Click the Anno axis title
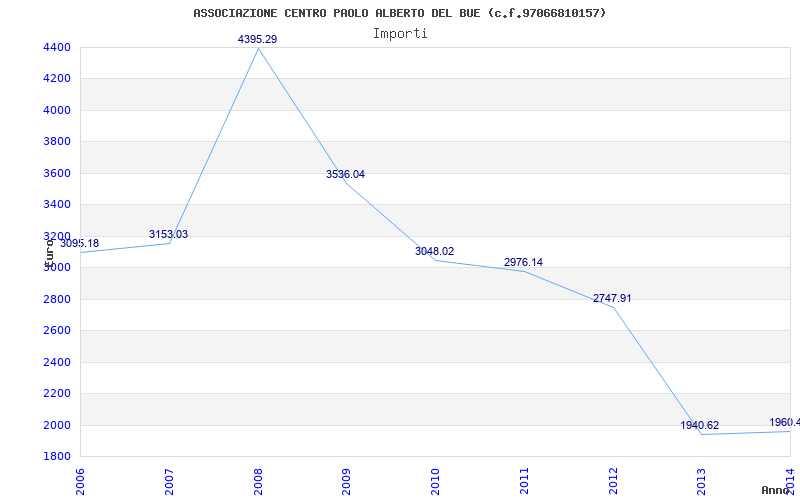The height and width of the screenshot is (500, 800). coord(775,490)
